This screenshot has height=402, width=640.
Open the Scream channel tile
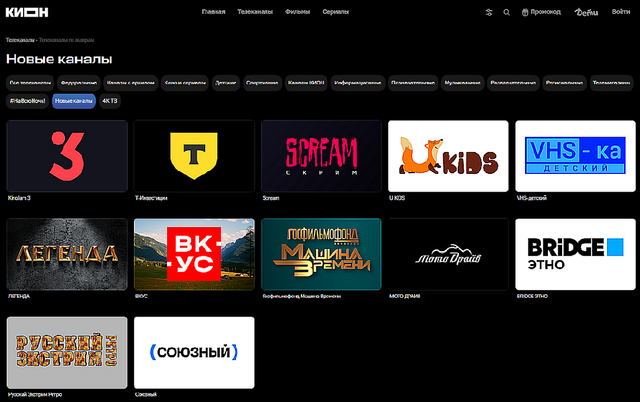(321, 156)
